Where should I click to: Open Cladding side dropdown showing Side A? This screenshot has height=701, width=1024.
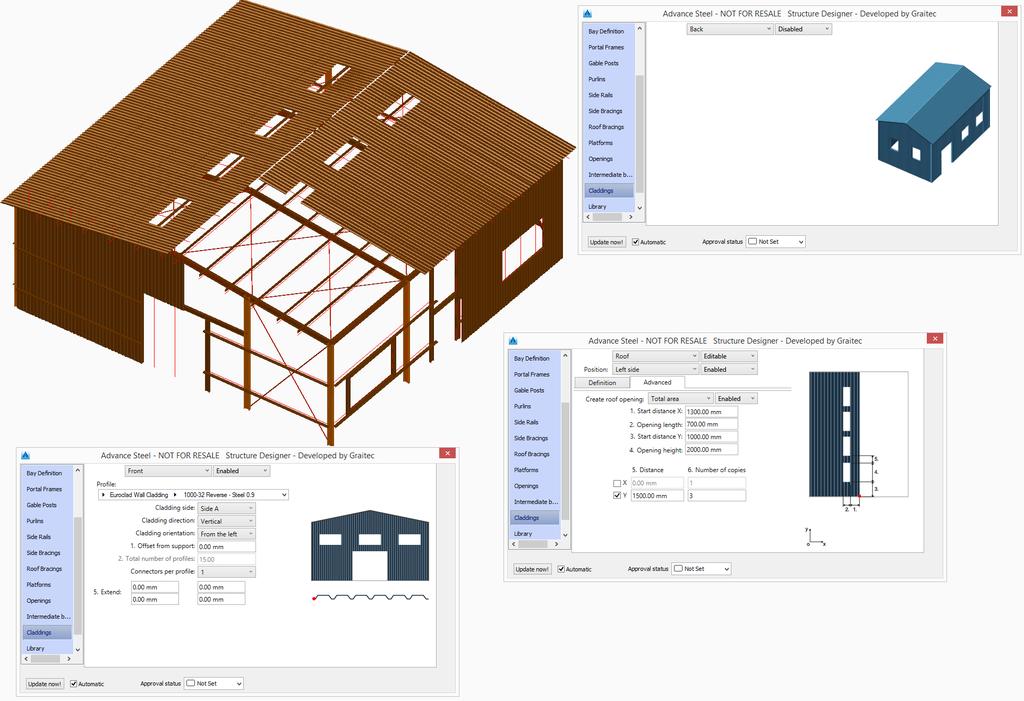[x=227, y=508]
